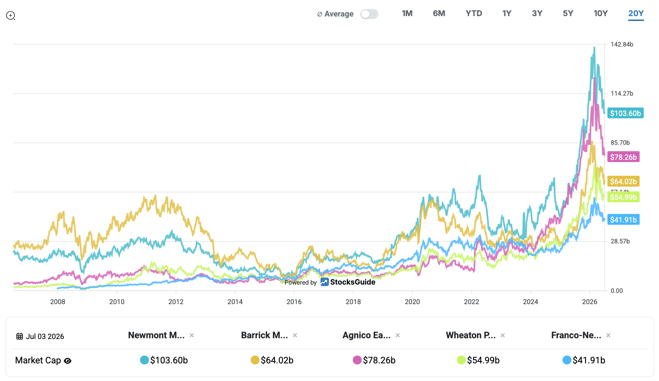Open the Jul 03 2026 calendar icon
Image resolution: width=659 pixels, height=381 pixels.
[19, 336]
